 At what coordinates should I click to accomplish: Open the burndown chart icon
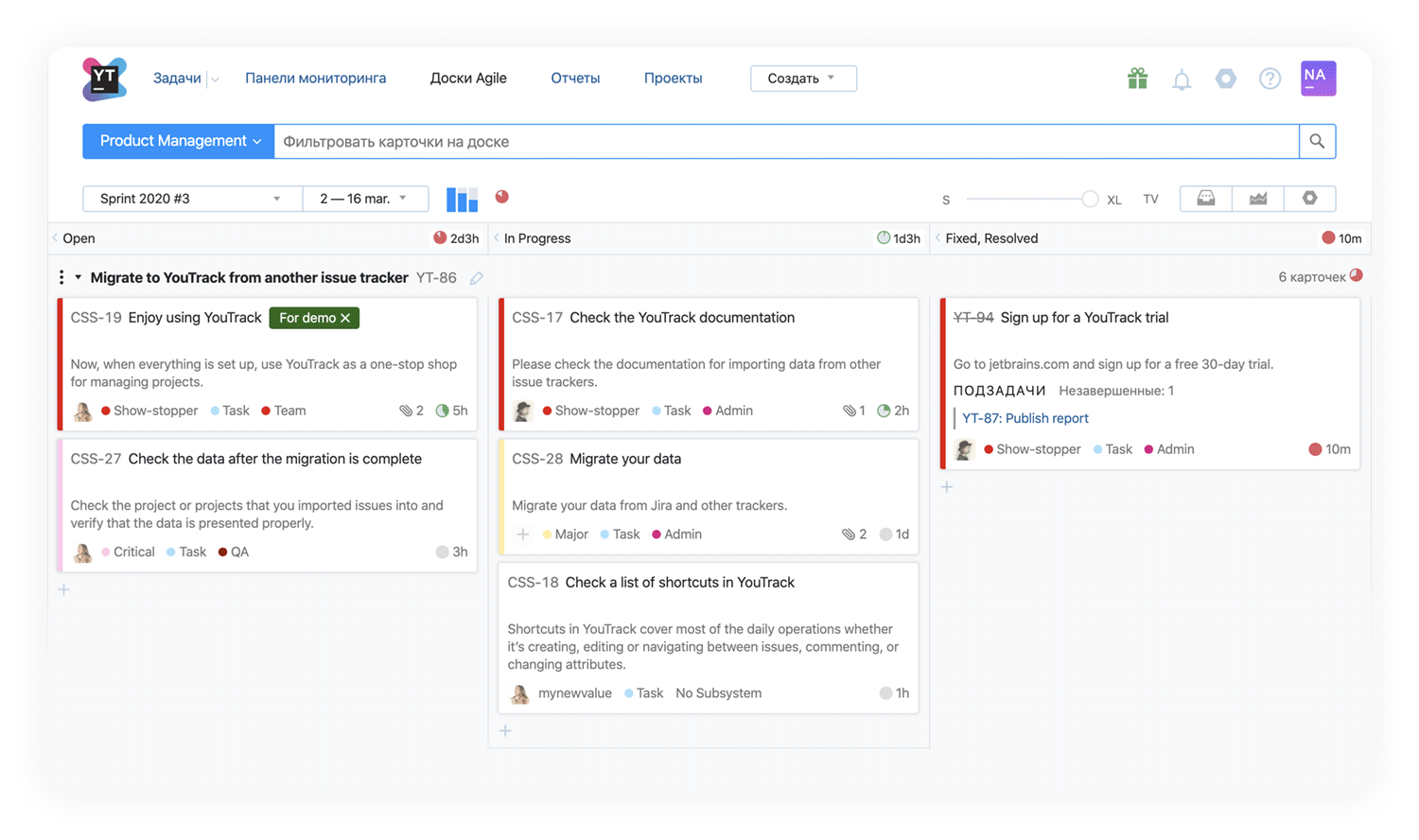pyautogui.click(x=1258, y=199)
